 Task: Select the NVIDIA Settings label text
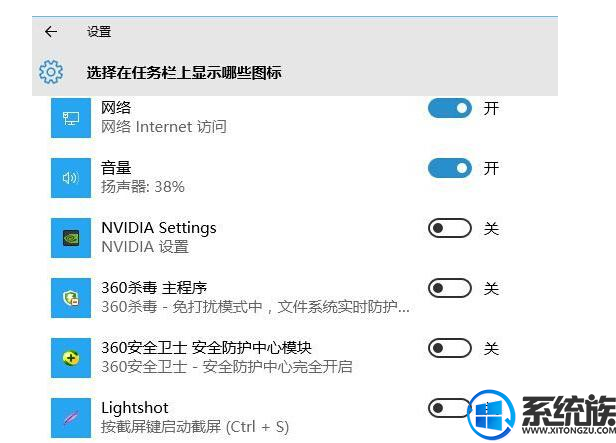(x=159, y=228)
